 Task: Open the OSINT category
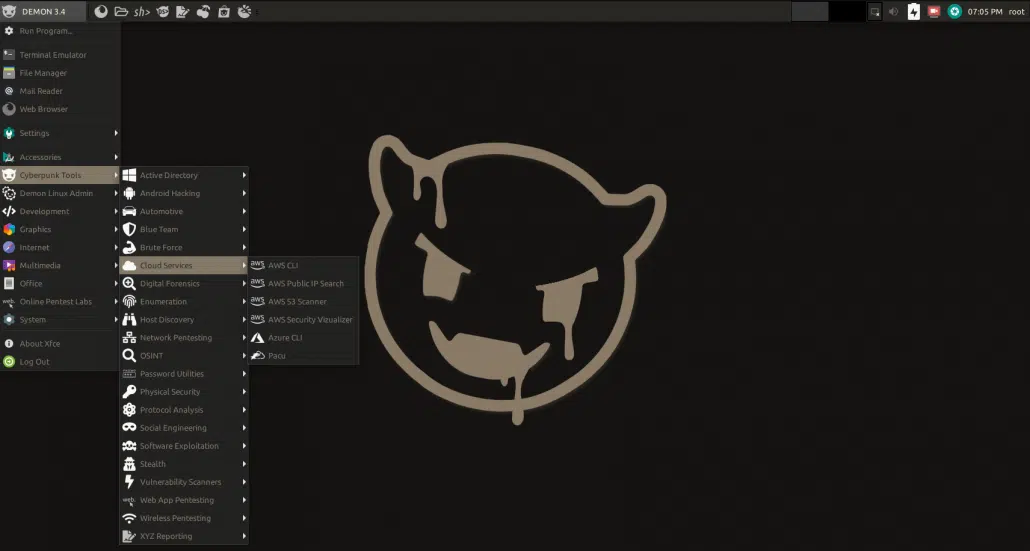184,355
